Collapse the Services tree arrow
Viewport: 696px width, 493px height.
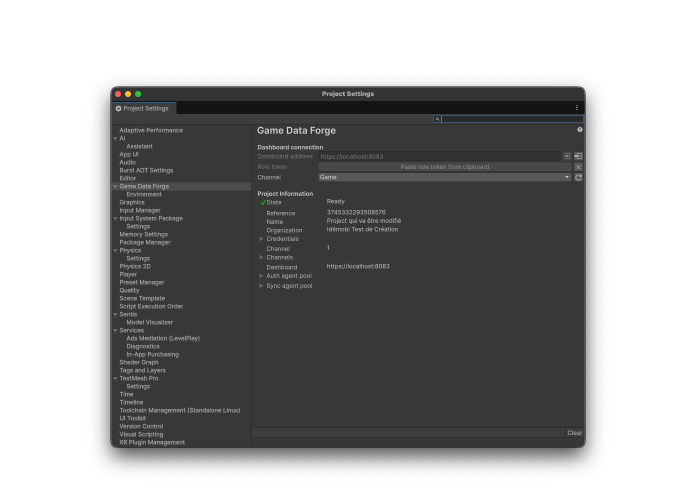point(115,331)
